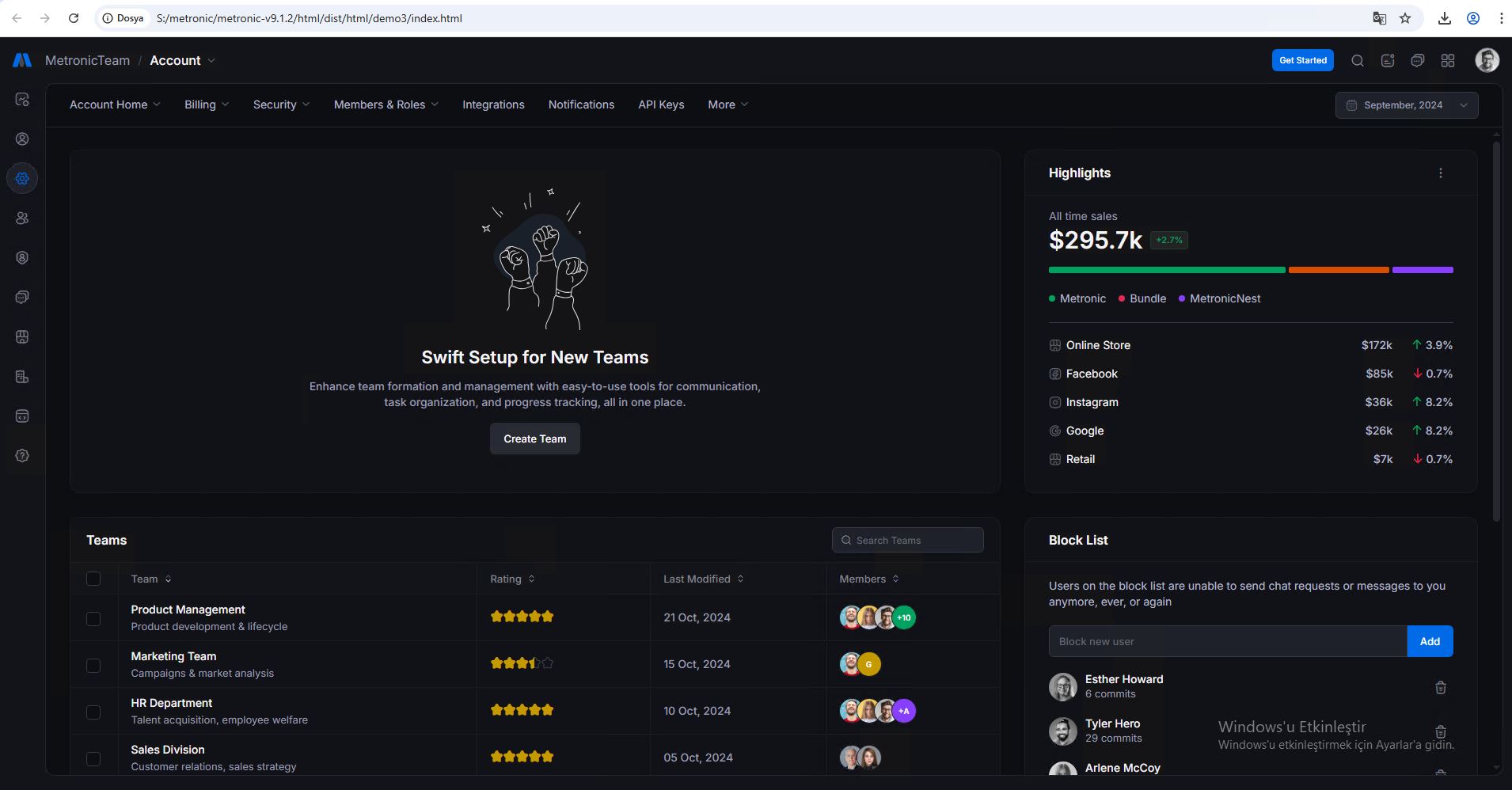This screenshot has height=790, width=1512.
Task: Open the API Keys menu item
Action: 661,104
